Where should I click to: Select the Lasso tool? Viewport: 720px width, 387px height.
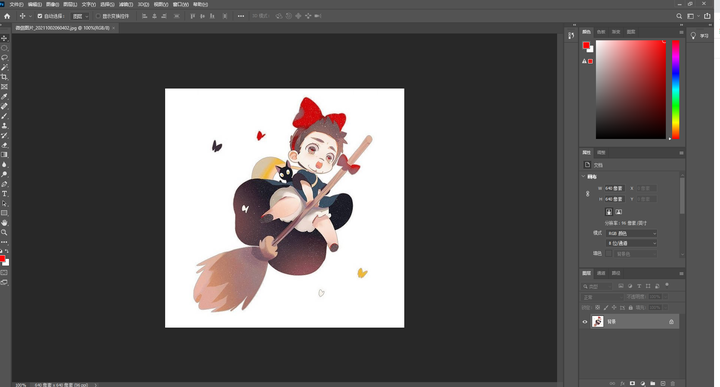[x=4, y=57]
